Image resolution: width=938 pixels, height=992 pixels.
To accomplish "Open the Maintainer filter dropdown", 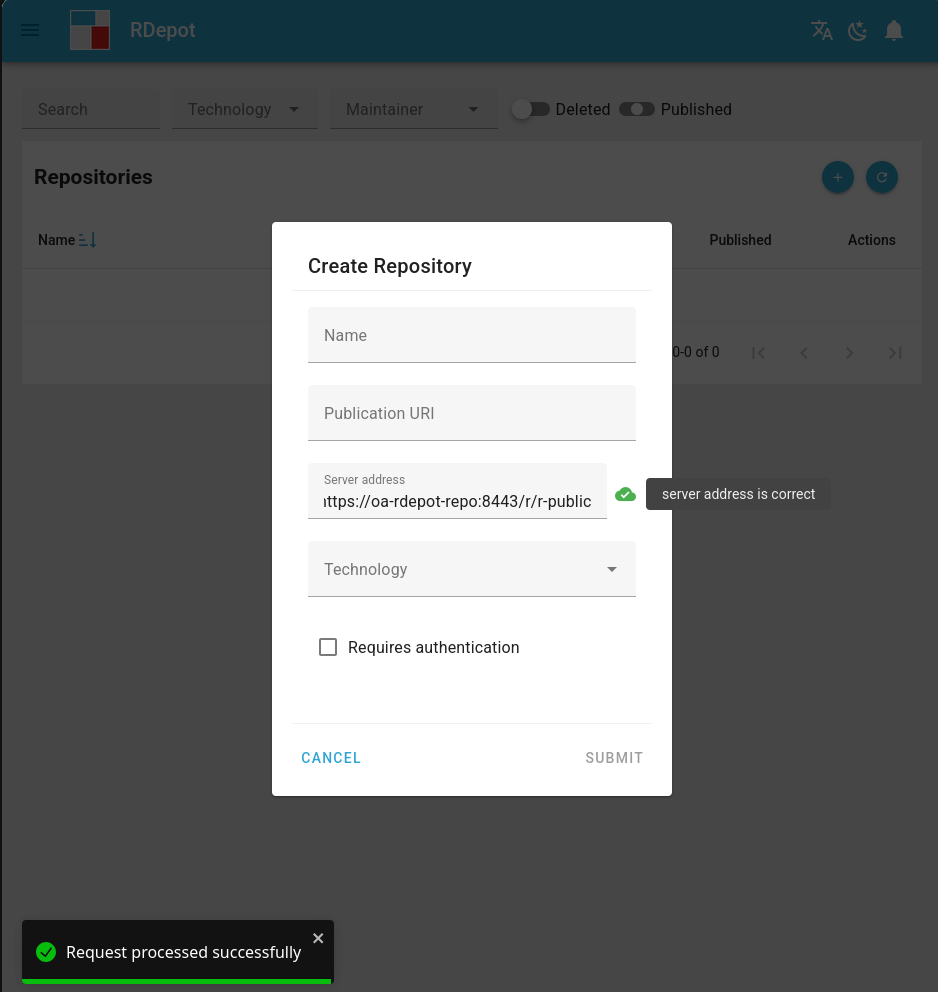I will click(x=414, y=109).
